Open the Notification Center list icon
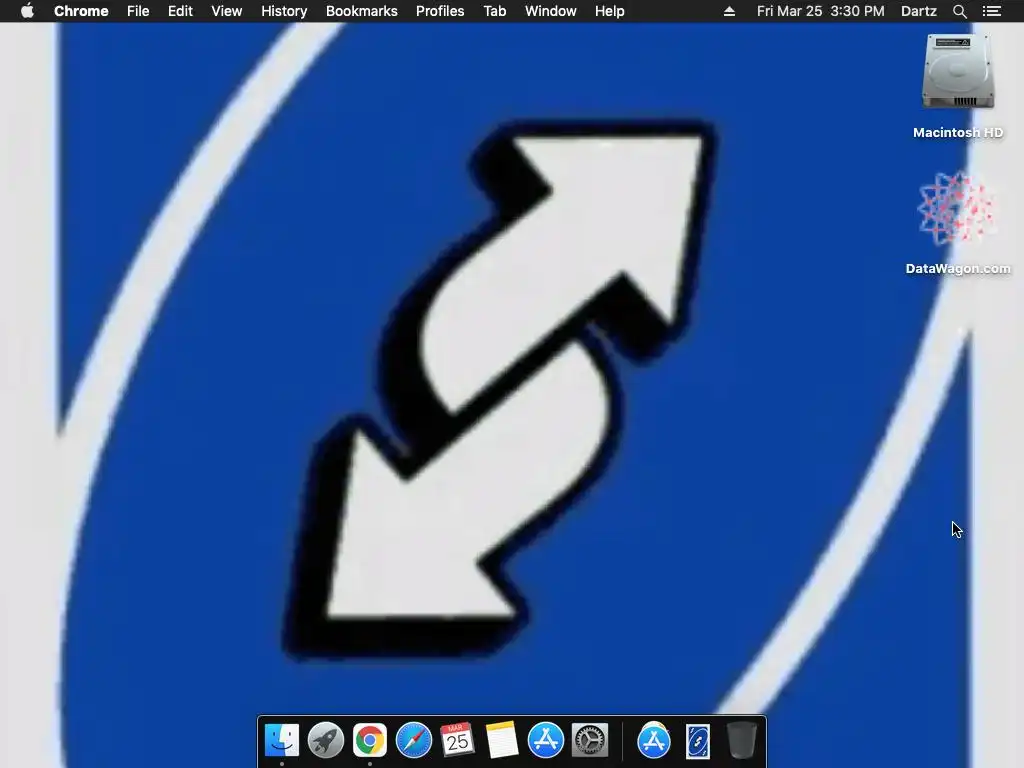 coord(992,11)
